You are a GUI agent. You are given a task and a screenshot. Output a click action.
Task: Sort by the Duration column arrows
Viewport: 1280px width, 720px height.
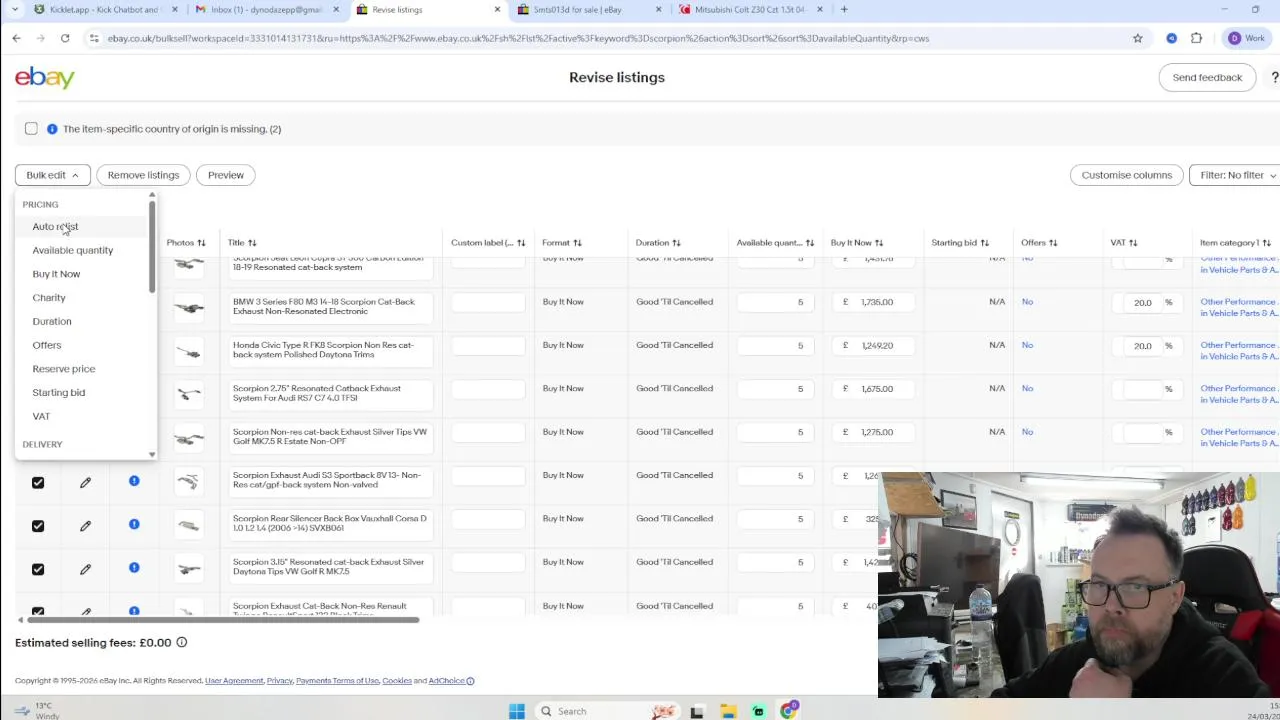pos(676,243)
